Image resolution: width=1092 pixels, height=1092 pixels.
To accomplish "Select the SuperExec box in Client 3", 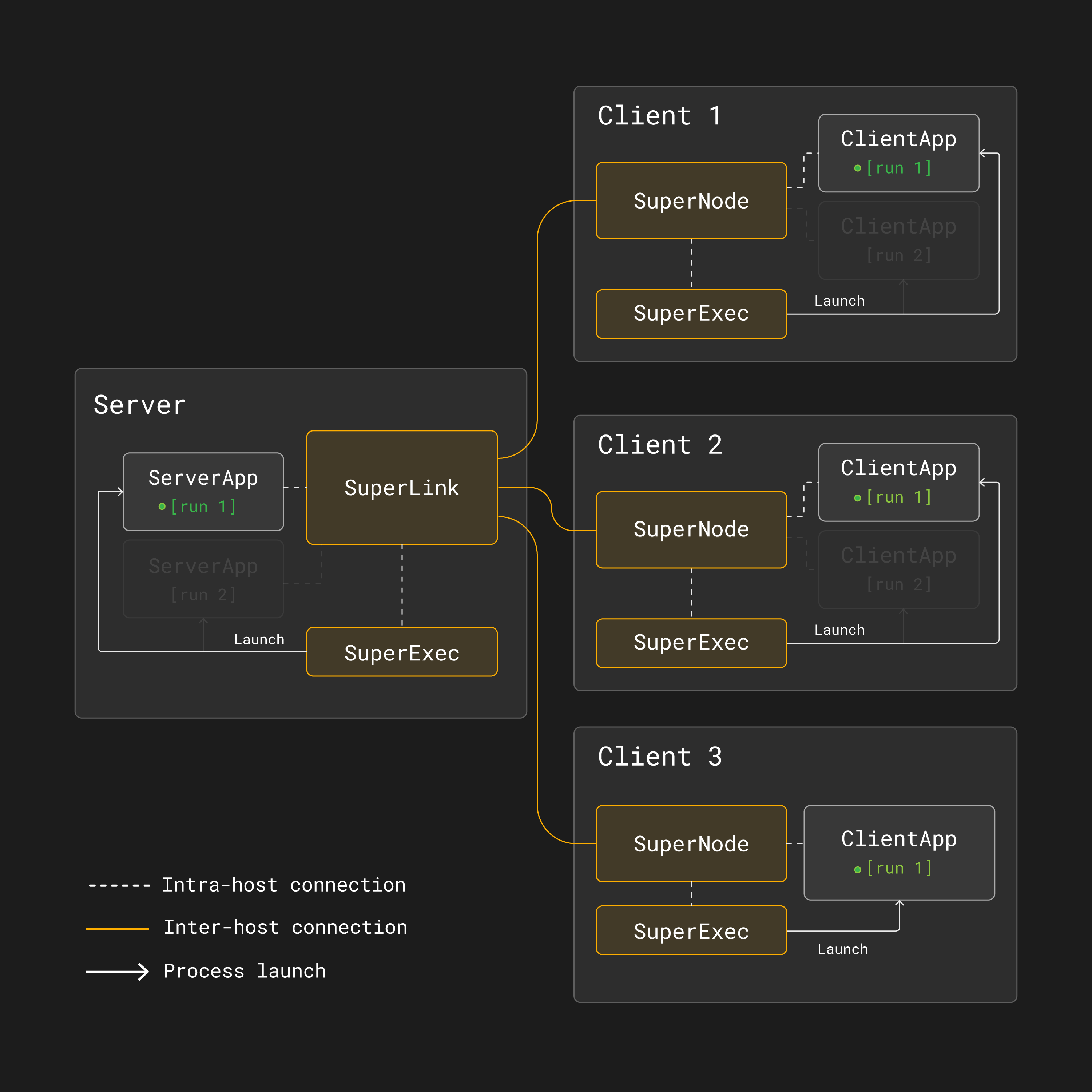I will click(x=691, y=930).
